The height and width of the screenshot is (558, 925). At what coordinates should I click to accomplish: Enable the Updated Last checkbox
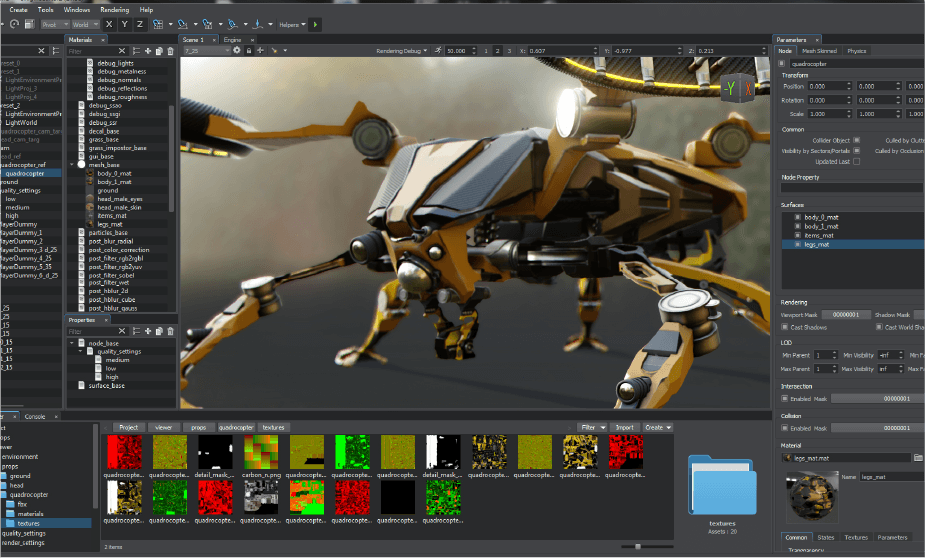coord(858,161)
